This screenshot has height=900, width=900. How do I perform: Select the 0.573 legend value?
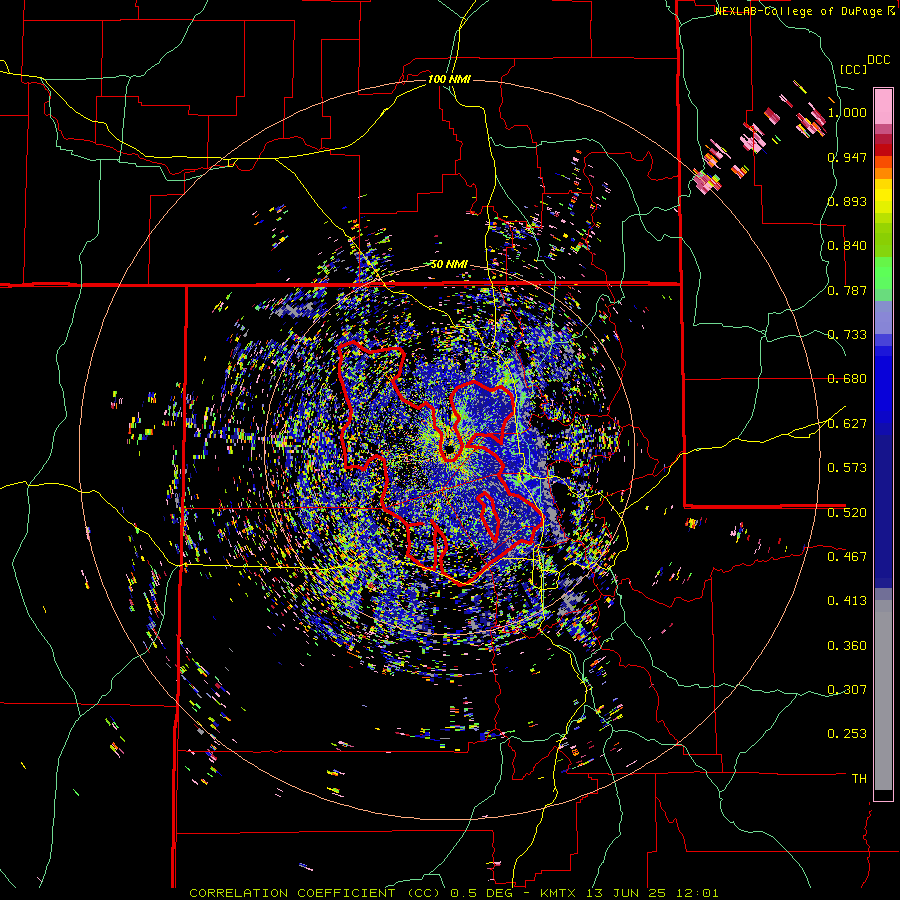pos(847,468)
